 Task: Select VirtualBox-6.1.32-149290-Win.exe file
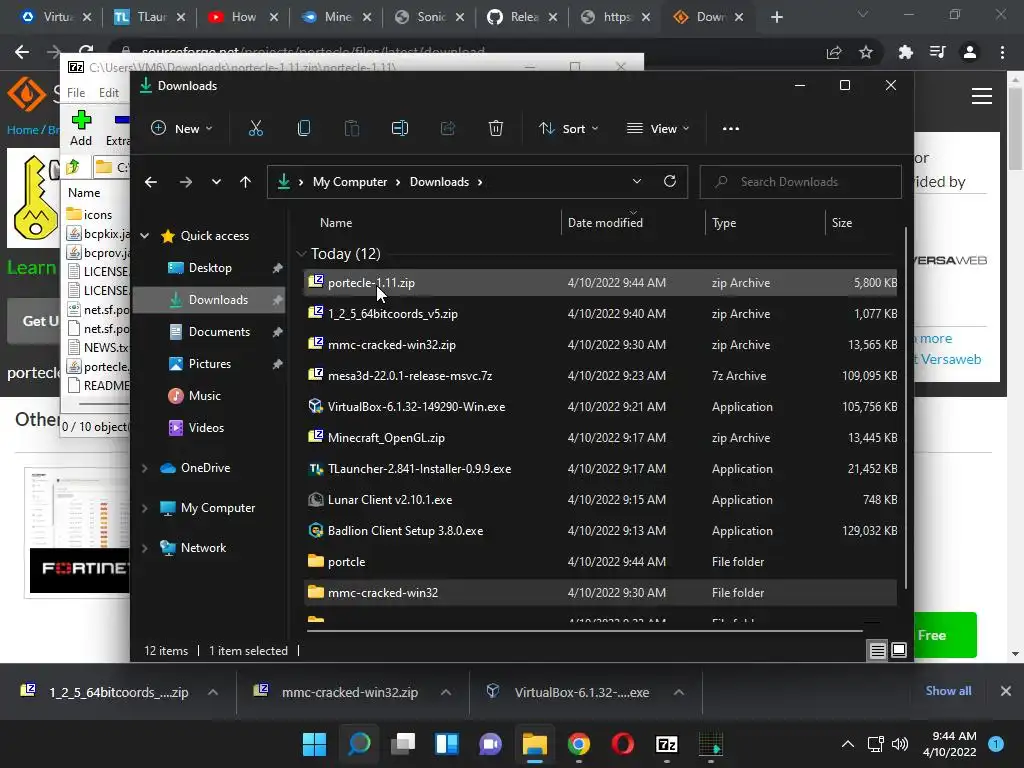[601, 407]
